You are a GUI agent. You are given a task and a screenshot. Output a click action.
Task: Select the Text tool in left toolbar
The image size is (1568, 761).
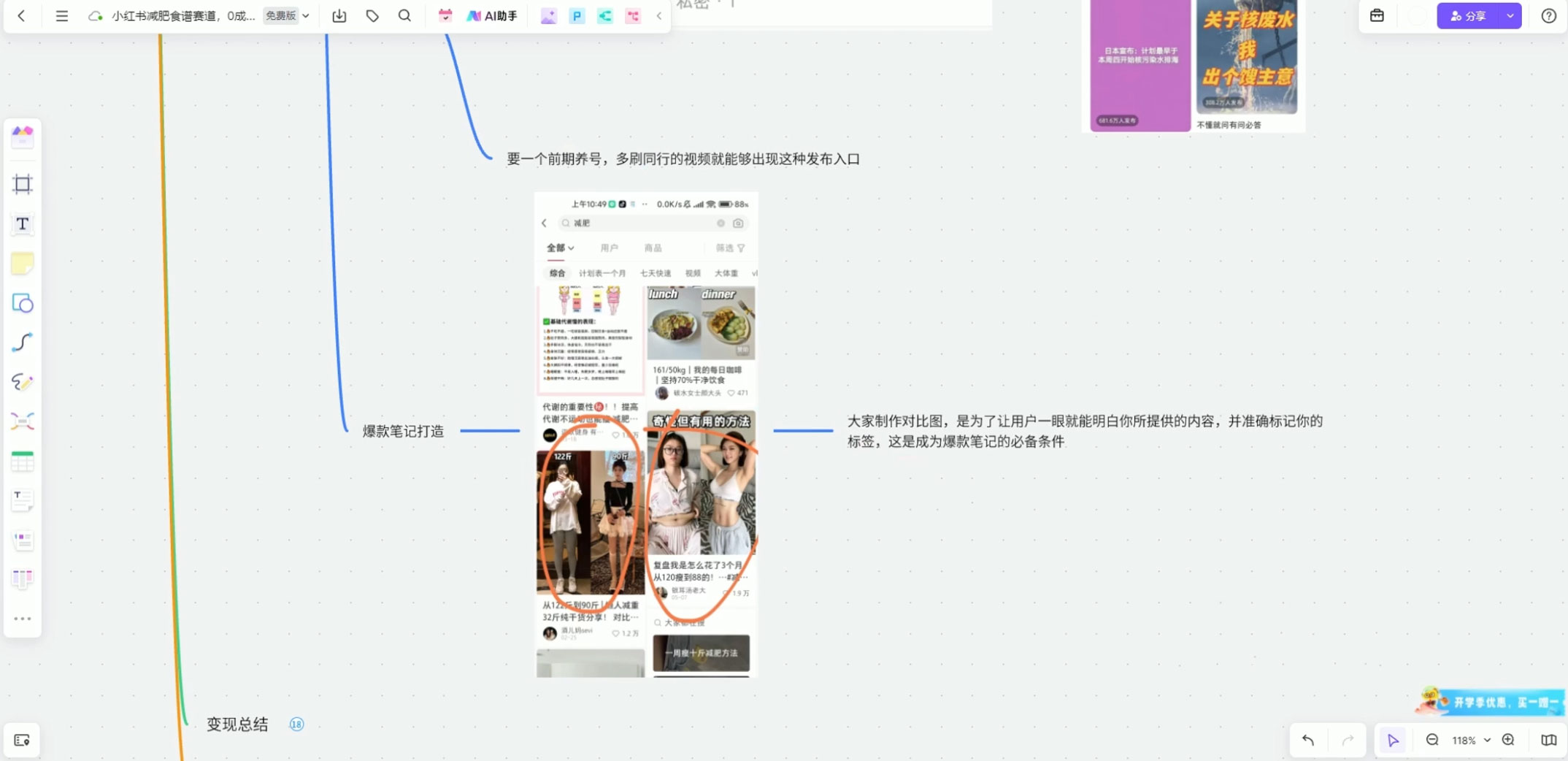click(x=23, y=224)
